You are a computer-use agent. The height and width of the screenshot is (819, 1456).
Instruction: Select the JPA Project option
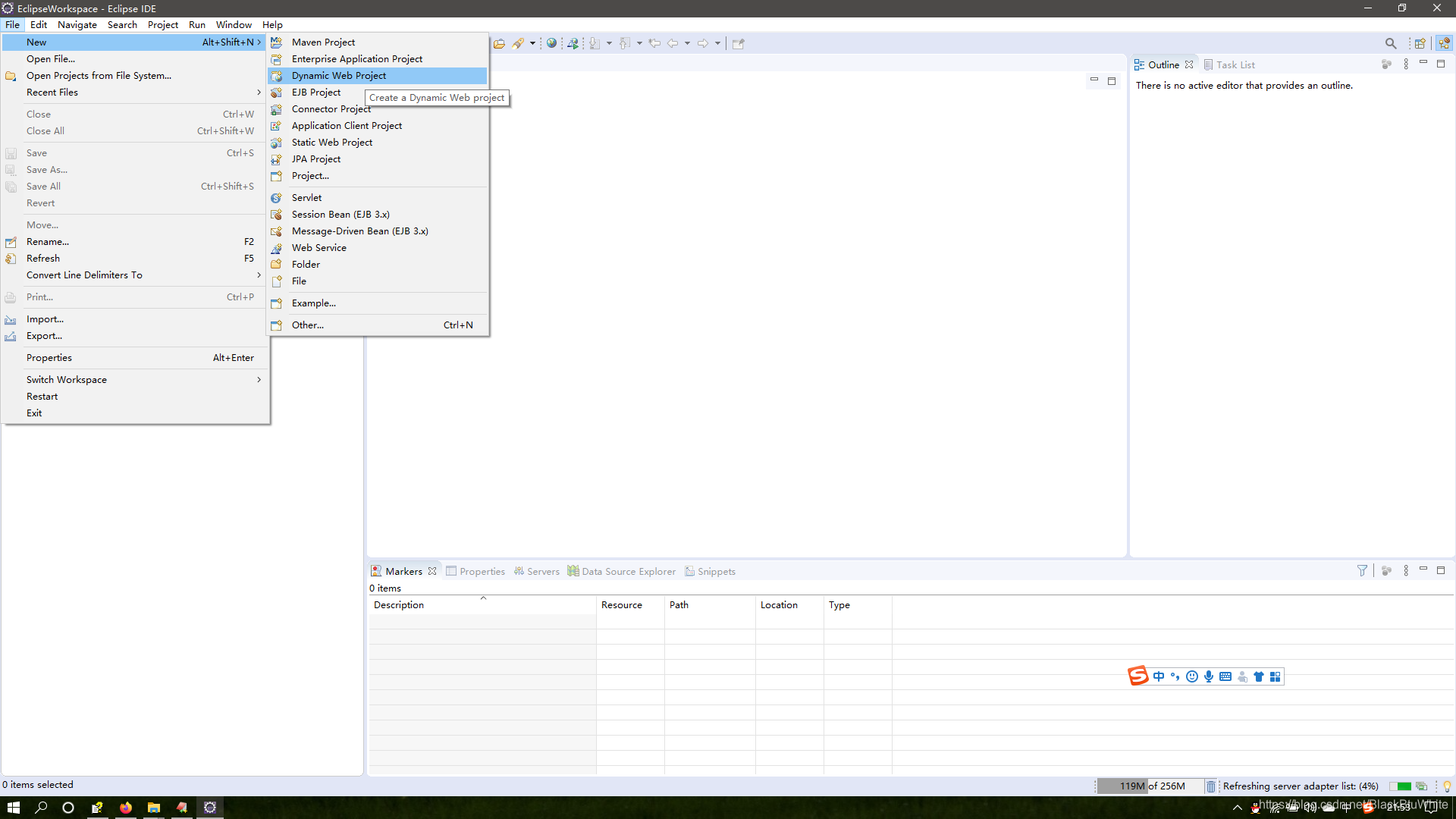[316, 158]
